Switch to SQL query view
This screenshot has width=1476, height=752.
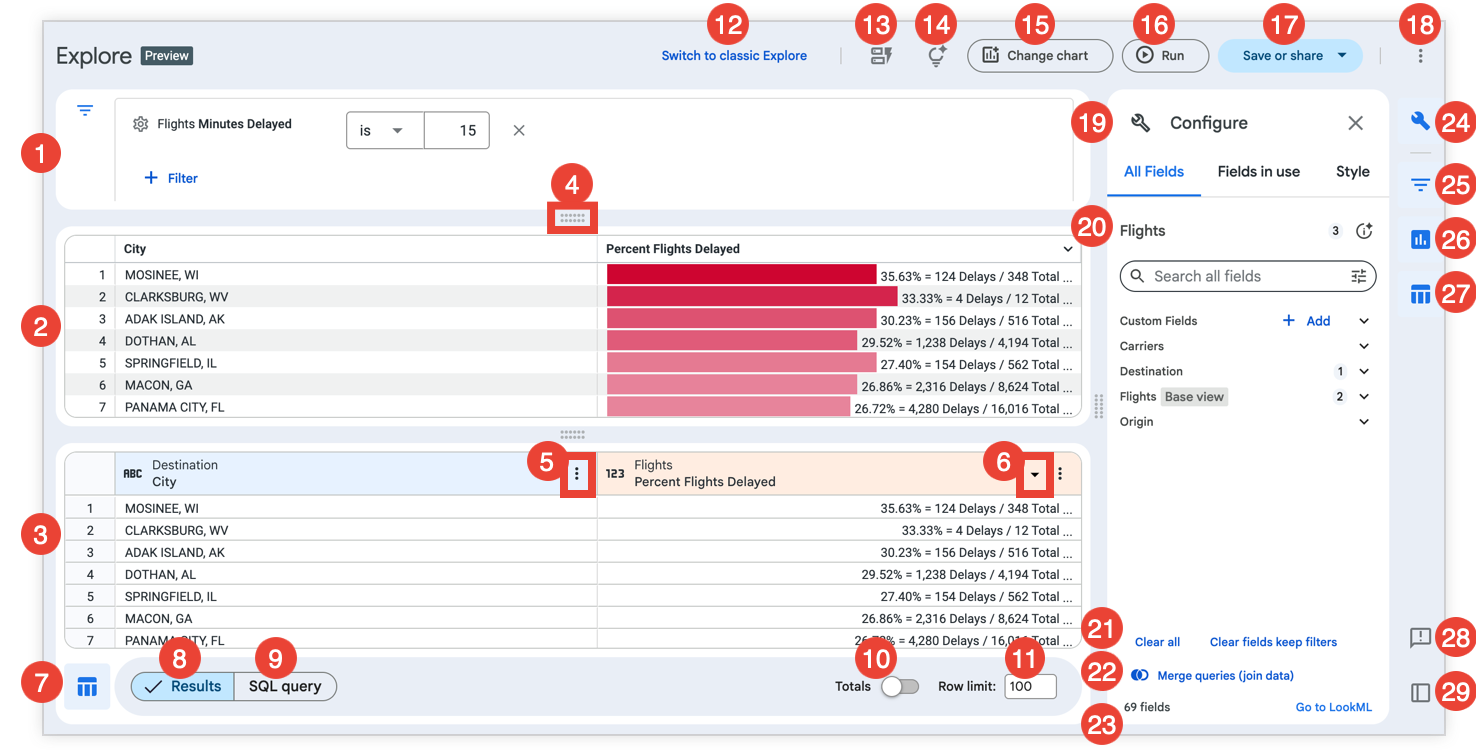pos(285,686)
